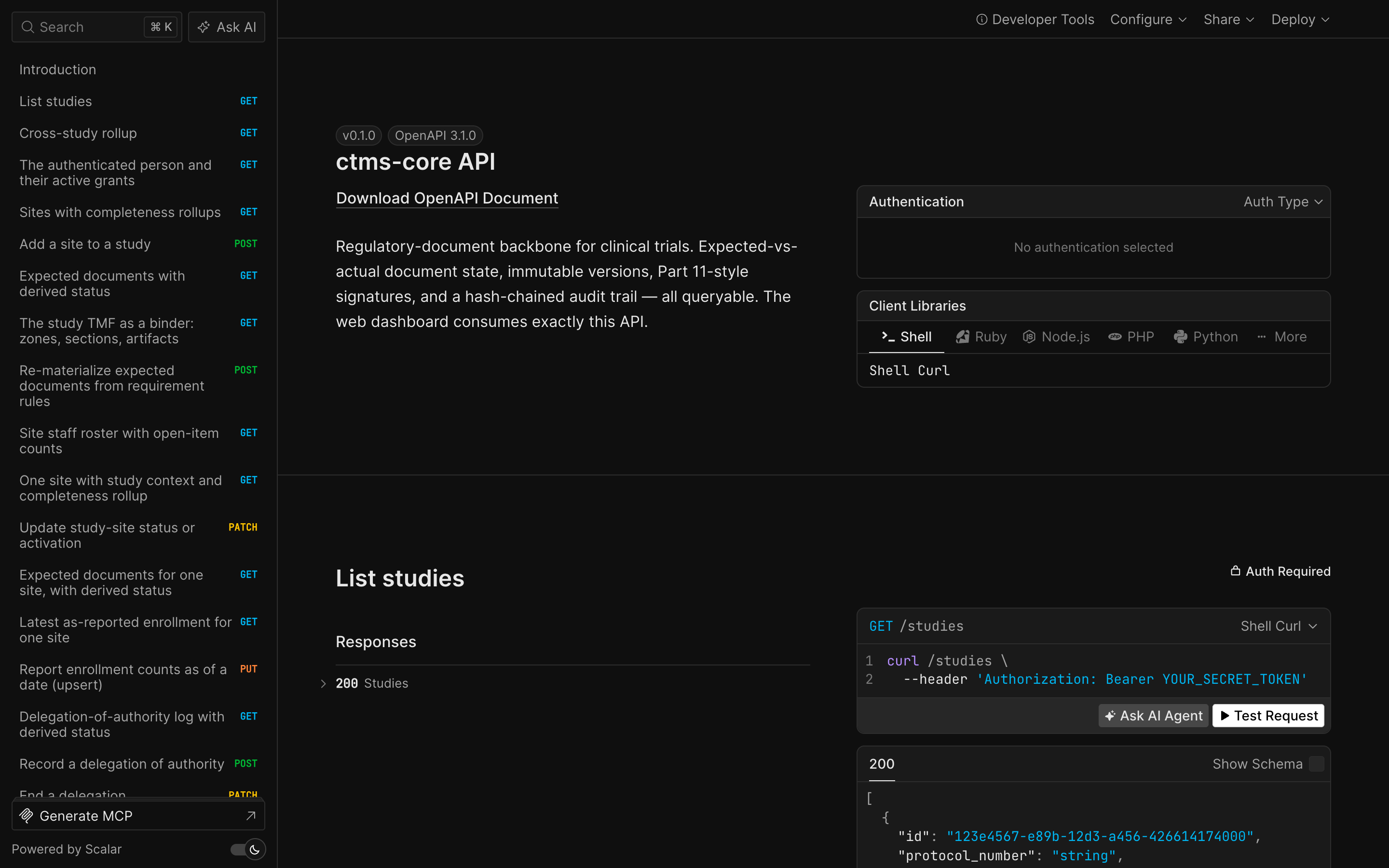Click the OpenAPI 3.1.0 badge
The height and width of the screenshot is (868, 1389).
pyautogui.click(x=435, y=136)
